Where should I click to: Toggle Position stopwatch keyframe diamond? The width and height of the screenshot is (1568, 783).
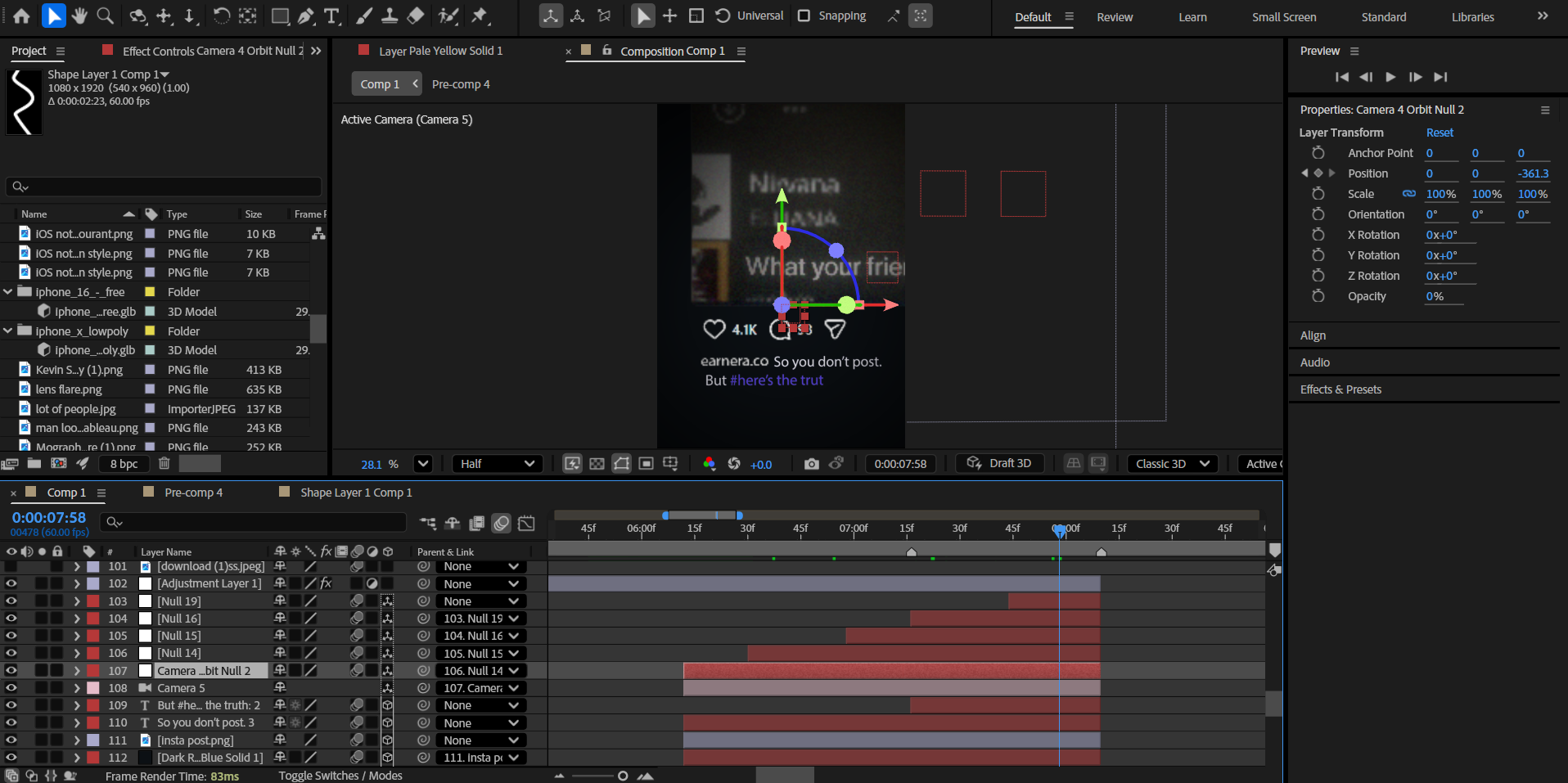(x=1318, y=173)
